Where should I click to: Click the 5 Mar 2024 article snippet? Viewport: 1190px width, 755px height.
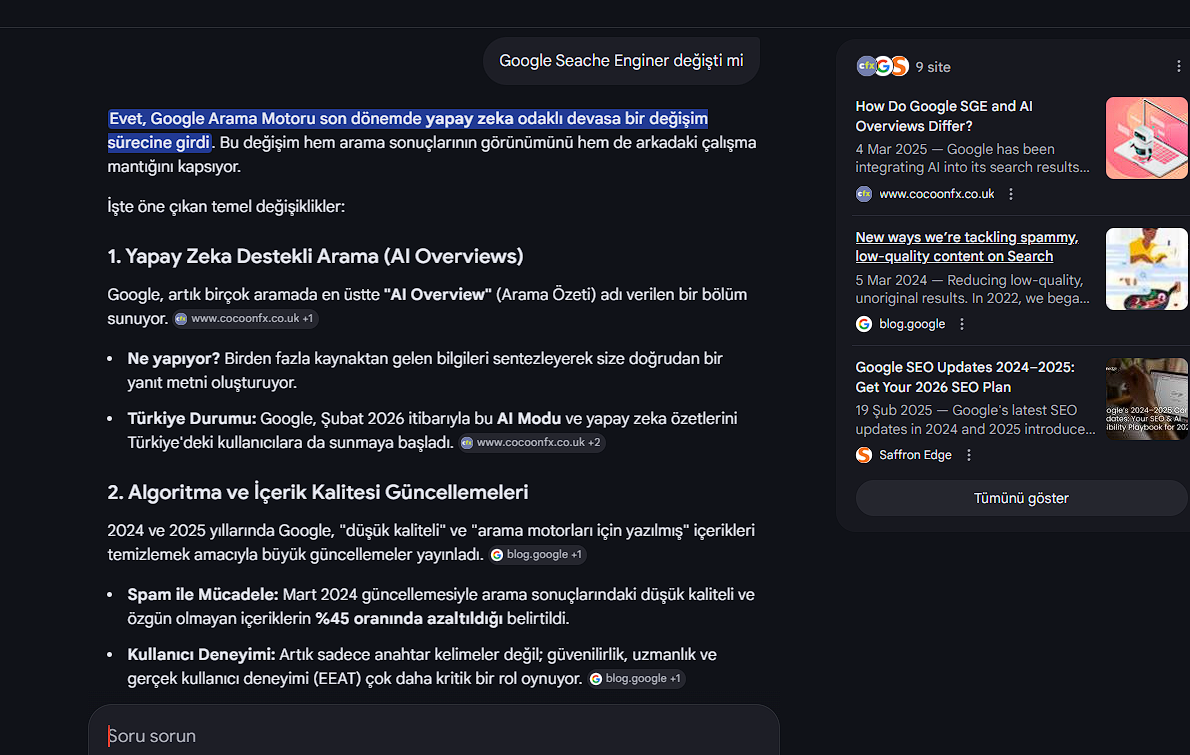pyautogui.click(x=973, y=289)
